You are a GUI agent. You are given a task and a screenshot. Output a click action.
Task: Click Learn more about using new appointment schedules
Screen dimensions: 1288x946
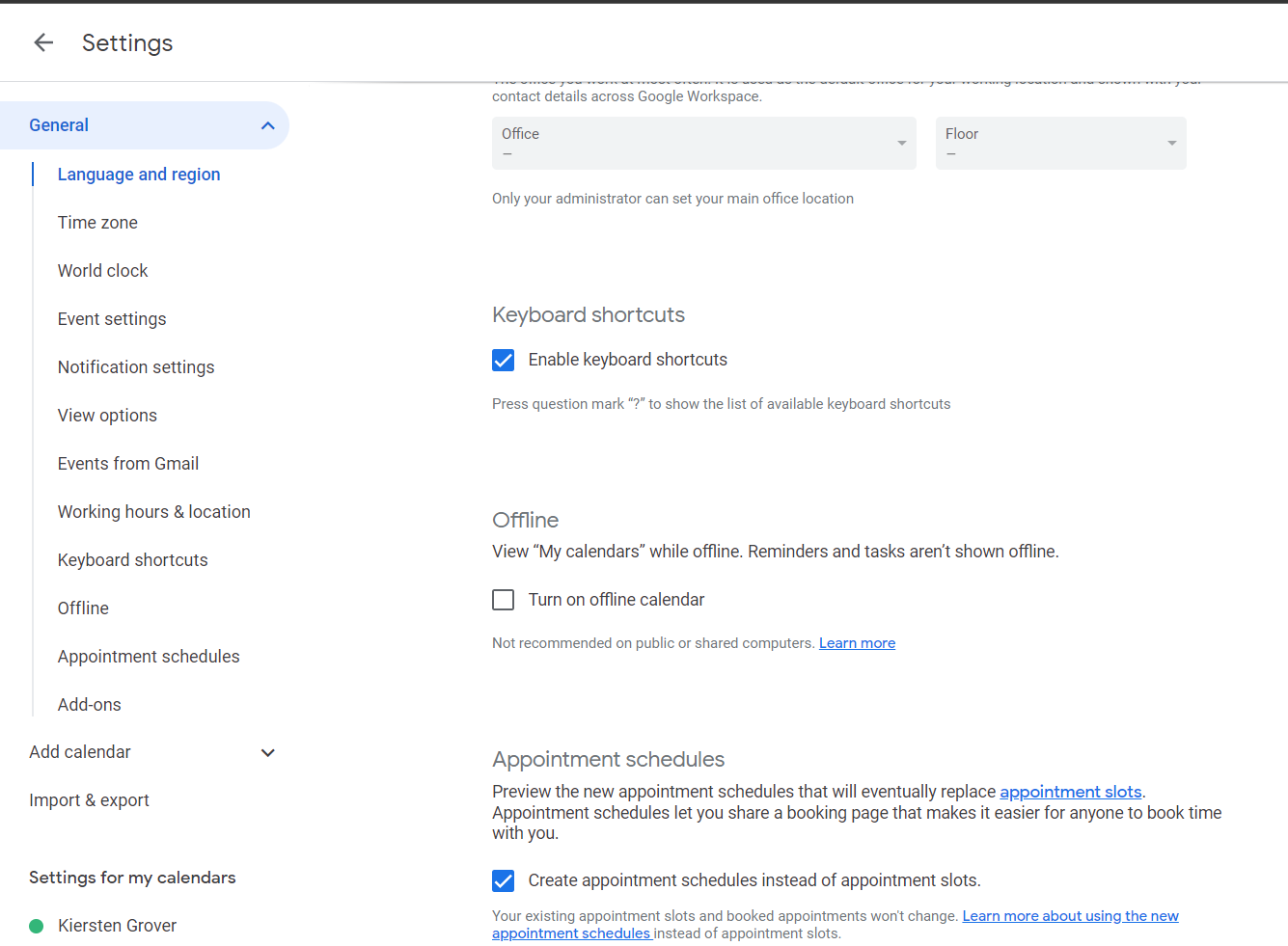pos(1070,916)
